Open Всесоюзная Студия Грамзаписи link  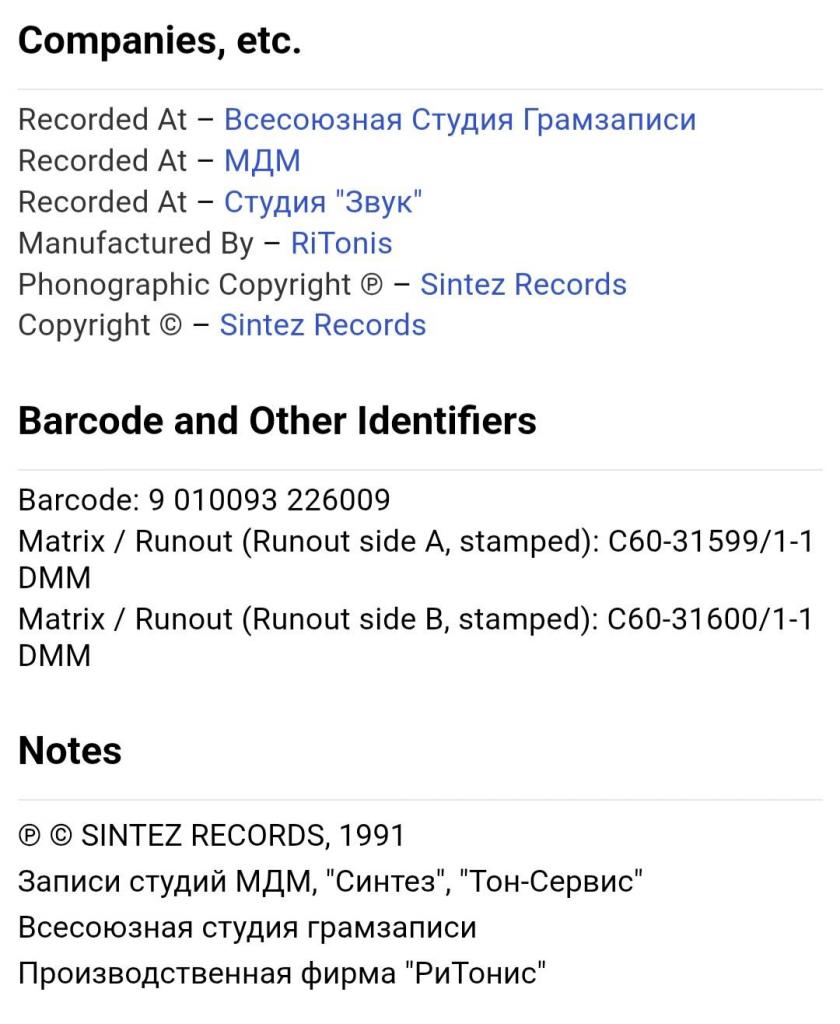click(460, 120)
